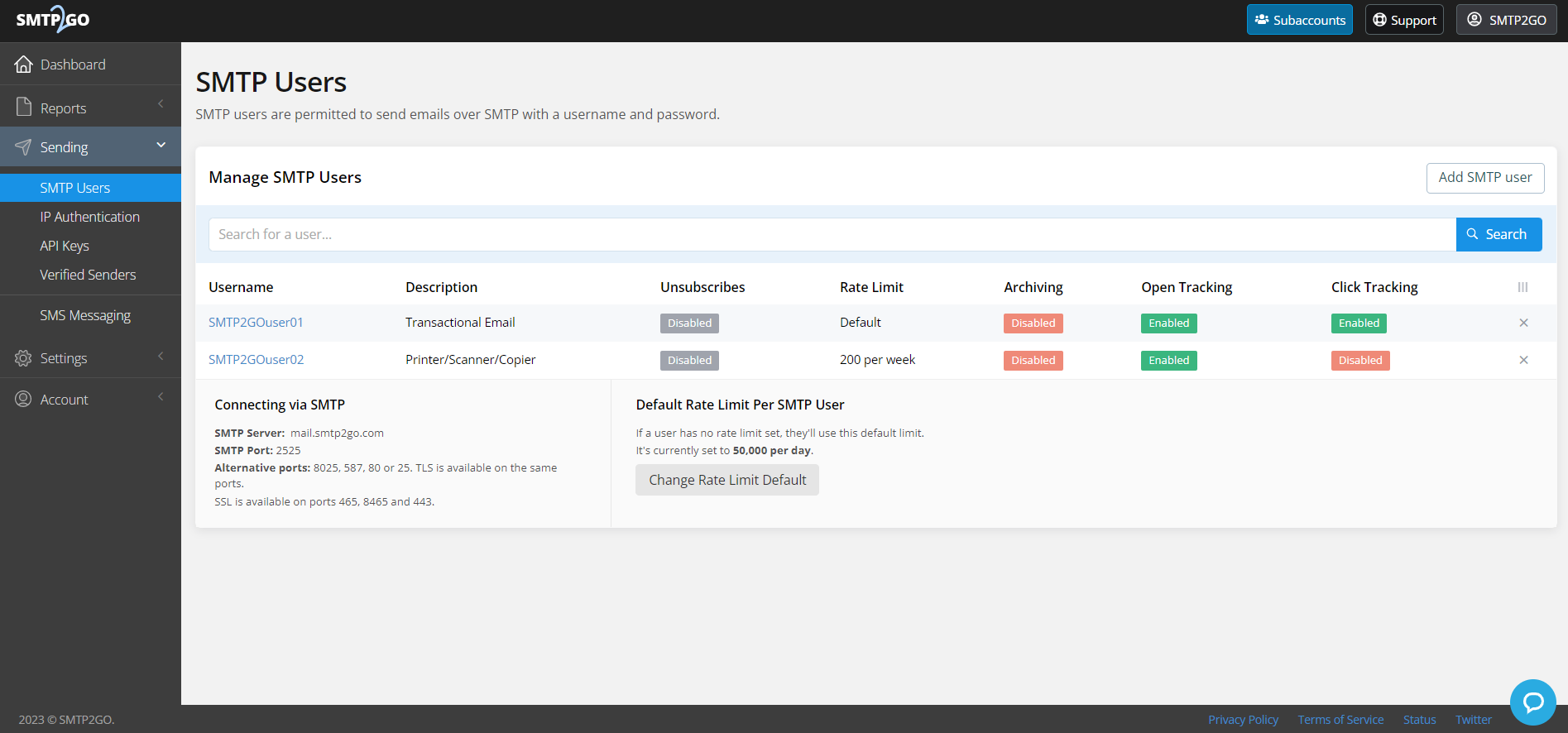1568x733 pixels.
Task: Click "Transactional Email" description cell
Action: pos(460,323)
